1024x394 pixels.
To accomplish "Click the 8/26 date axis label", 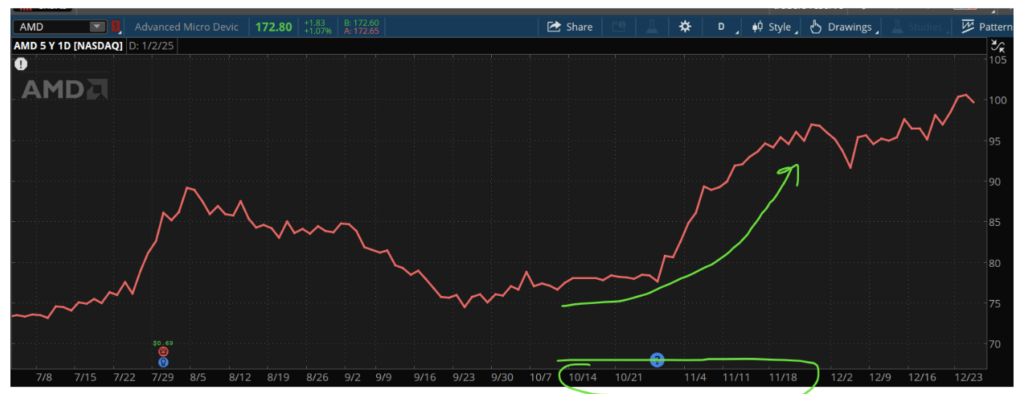I will [316, 378].
